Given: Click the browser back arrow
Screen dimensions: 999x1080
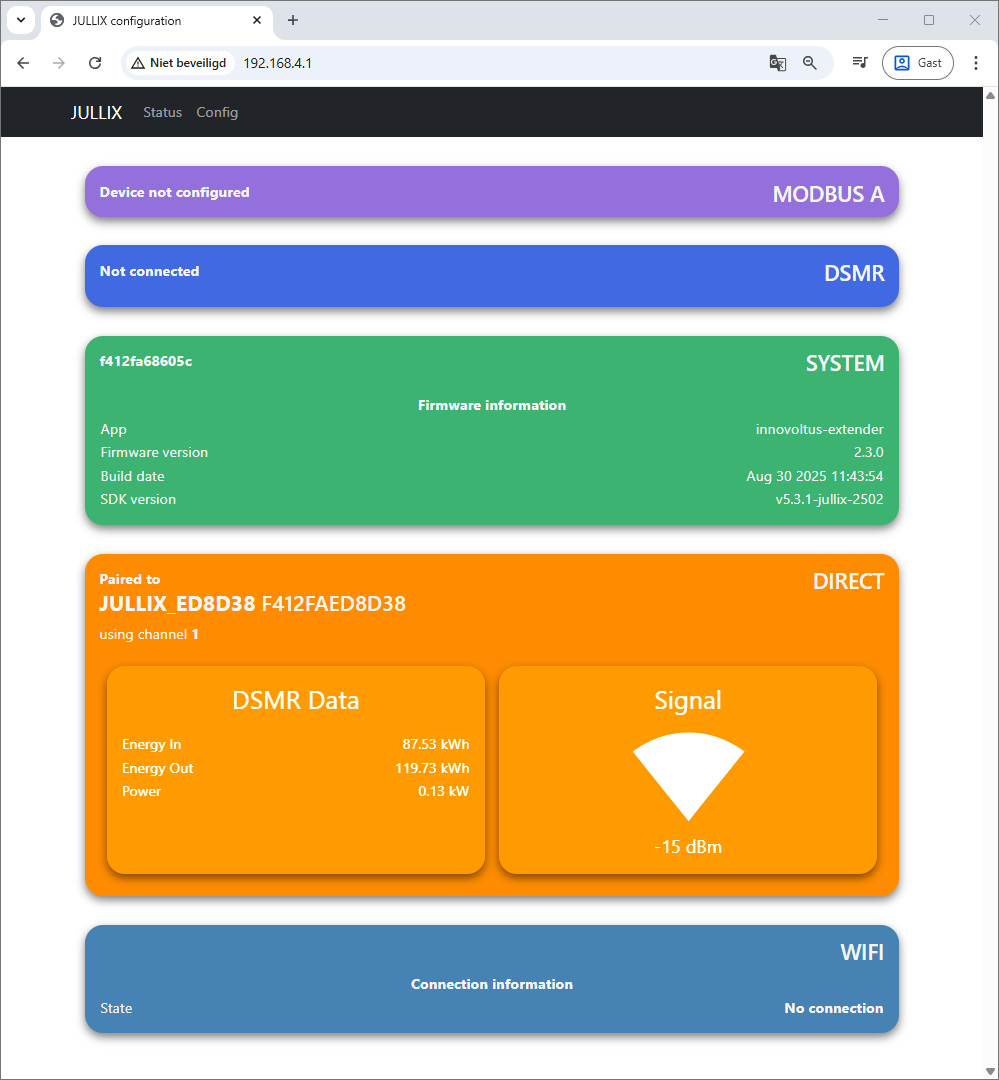Looking at the screenshot, I should click(24, 63).
